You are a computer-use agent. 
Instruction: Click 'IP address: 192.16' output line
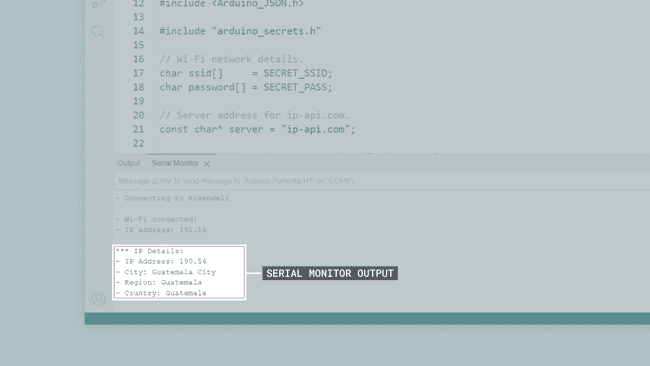[x=161, y=230]
